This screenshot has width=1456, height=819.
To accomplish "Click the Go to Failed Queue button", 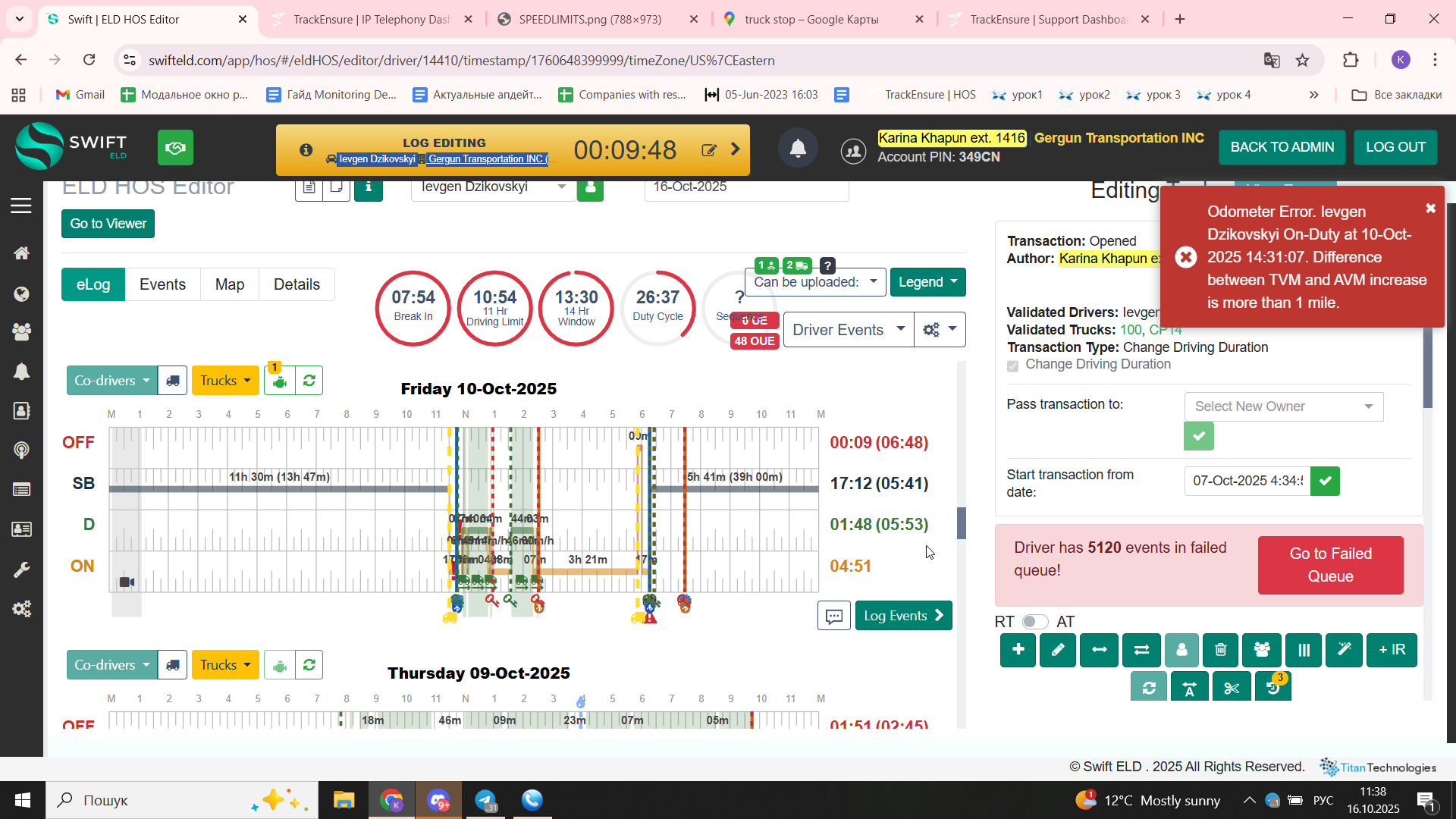I will 1330,565.
